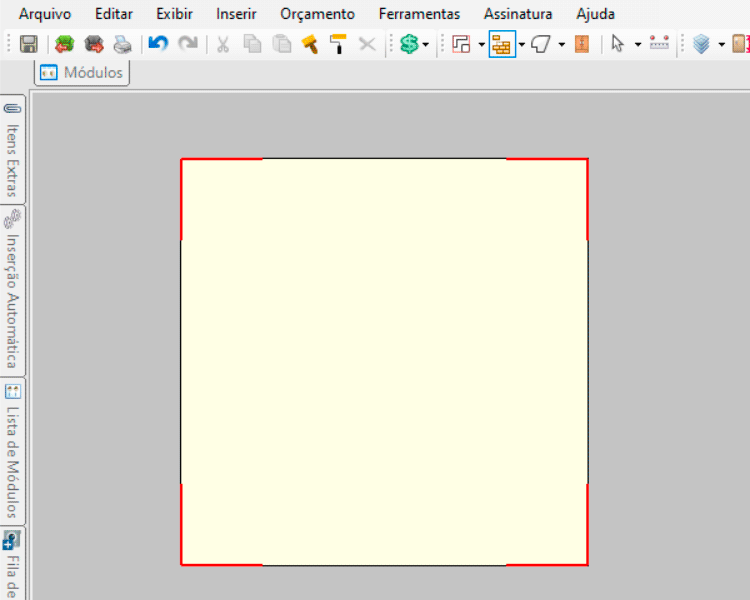Select the hammer tool icon

[x=310, y=44]
